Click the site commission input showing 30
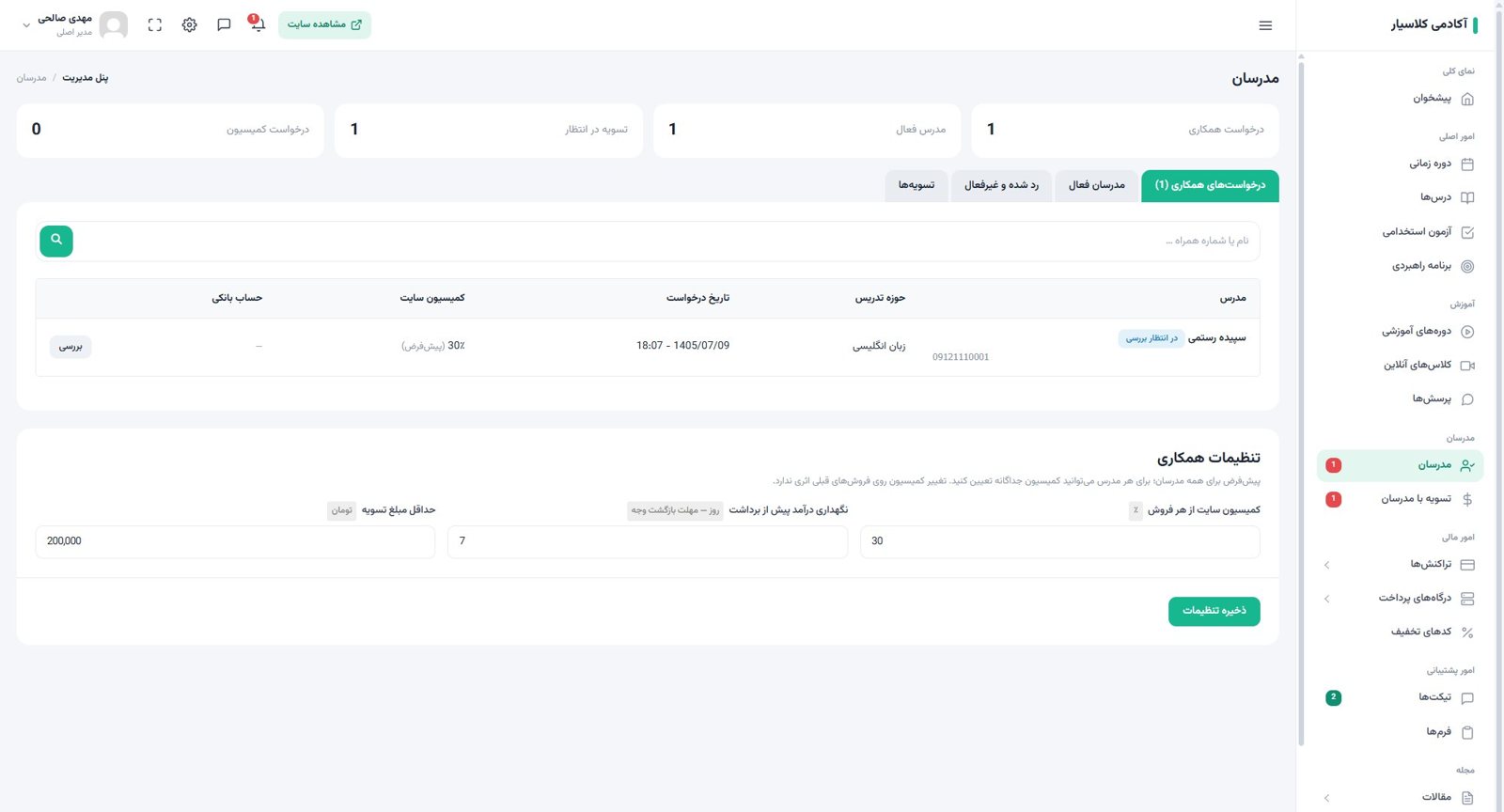Viewport: 1504px width, 812px height. coord(1060,542)
